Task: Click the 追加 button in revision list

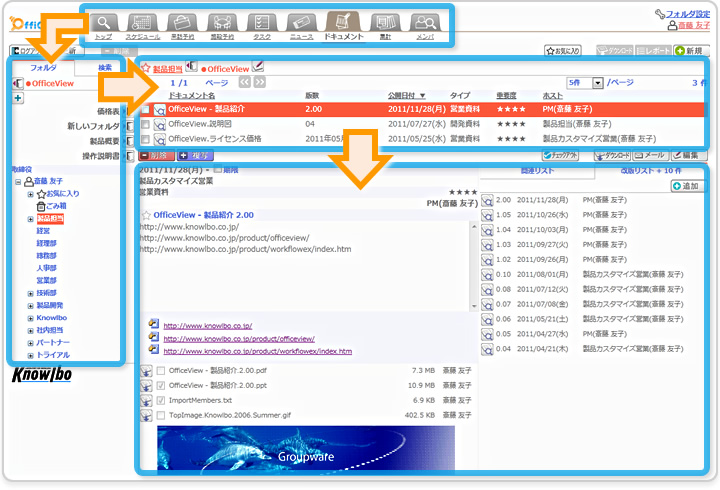Action: coord(686,186)
